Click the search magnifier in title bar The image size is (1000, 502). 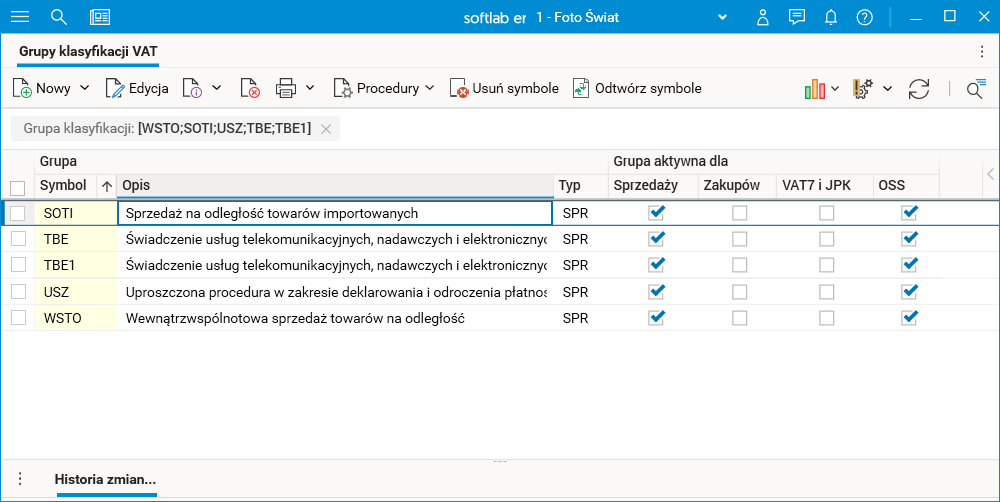coord(59,17)
